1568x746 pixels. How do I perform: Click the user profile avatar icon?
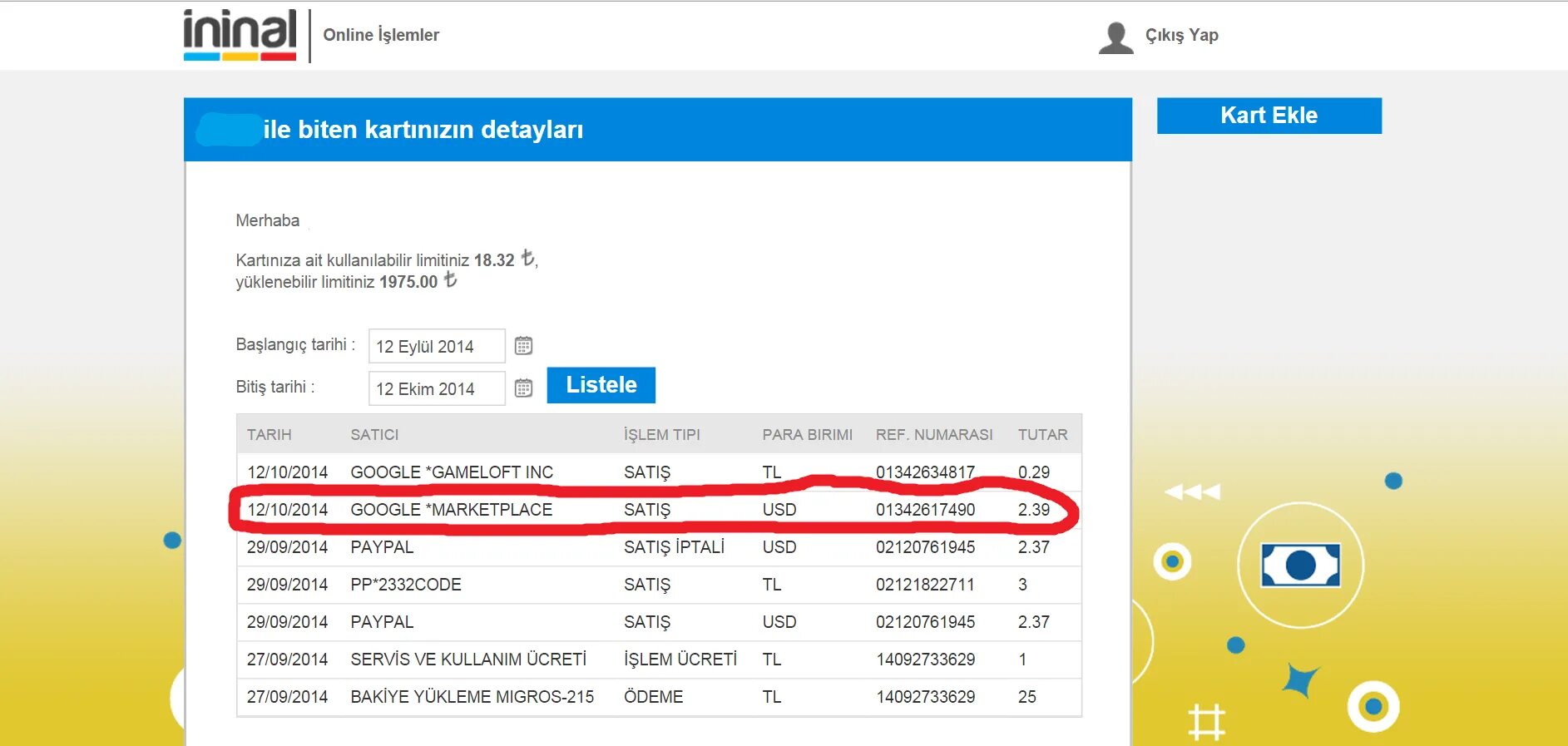pos(1115,37)
